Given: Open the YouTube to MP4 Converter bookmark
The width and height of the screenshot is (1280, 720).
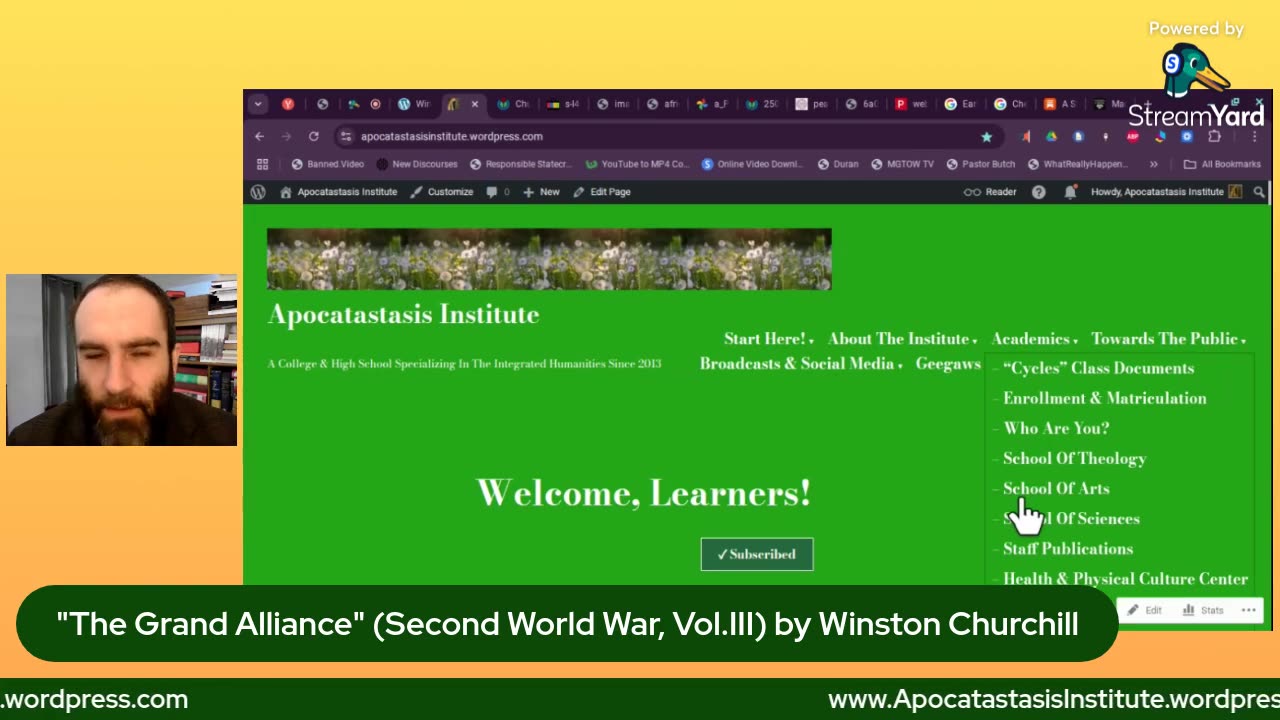Looking at the screenshot, I should coord(637,164).
